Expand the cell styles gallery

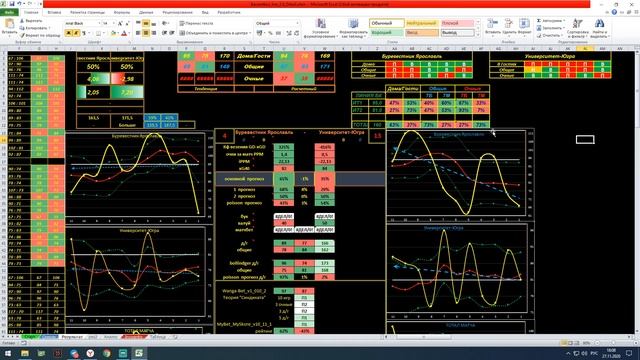tap(478, 35)
